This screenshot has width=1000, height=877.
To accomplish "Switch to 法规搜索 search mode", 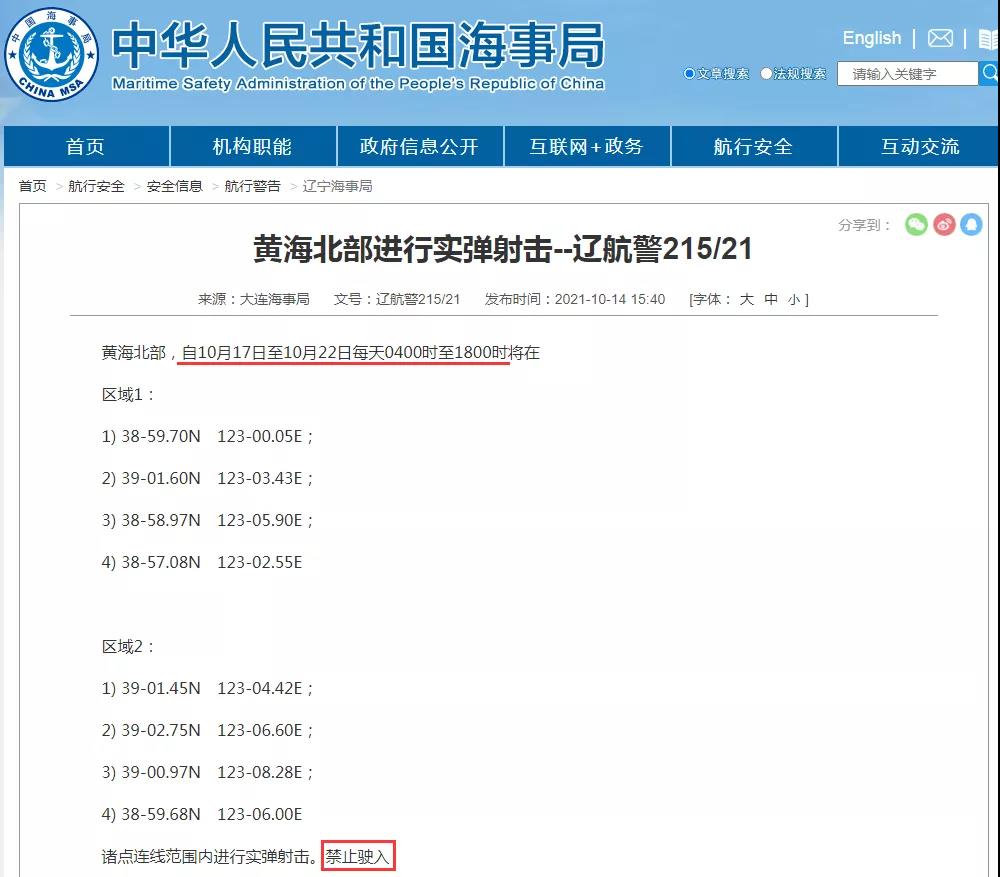I will pyautogui.click(x=766, y=73).
